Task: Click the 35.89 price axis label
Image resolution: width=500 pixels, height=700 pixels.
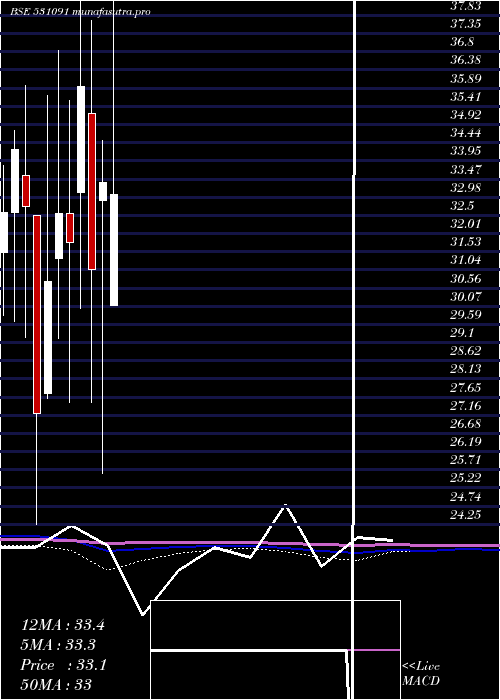Action: click(x=466, y=79)
